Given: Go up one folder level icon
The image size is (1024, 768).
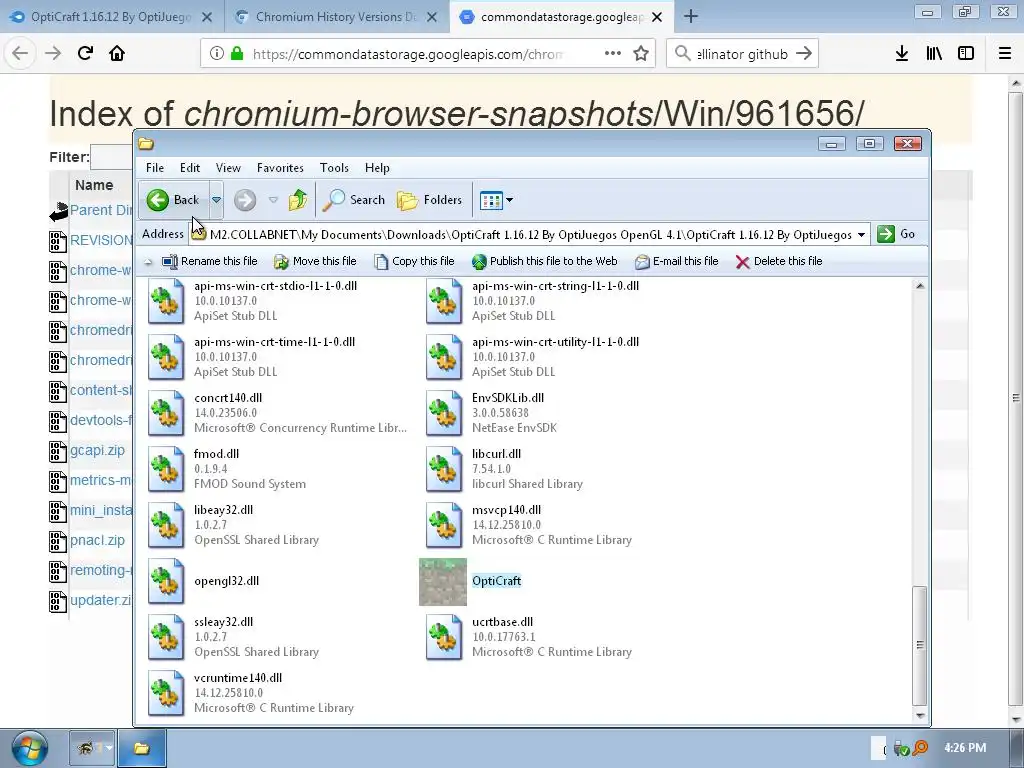Looking at the screenshot, I should (x=298, y=200).
